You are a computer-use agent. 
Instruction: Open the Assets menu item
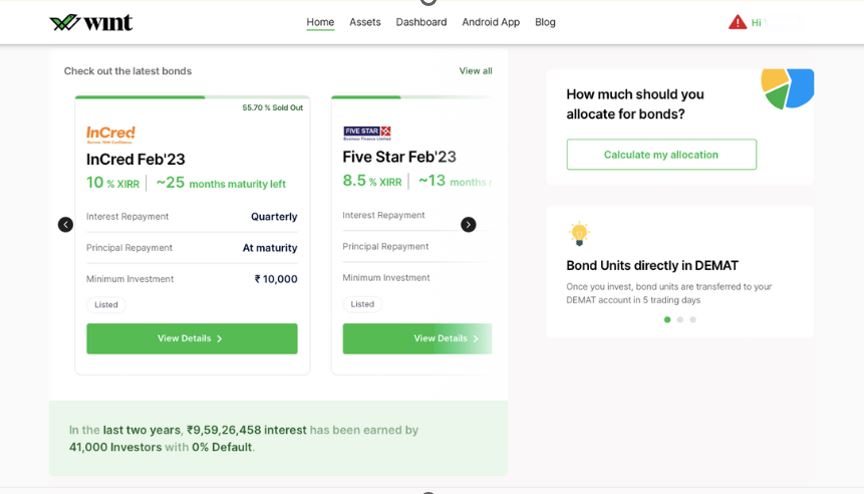click(365, 22)
